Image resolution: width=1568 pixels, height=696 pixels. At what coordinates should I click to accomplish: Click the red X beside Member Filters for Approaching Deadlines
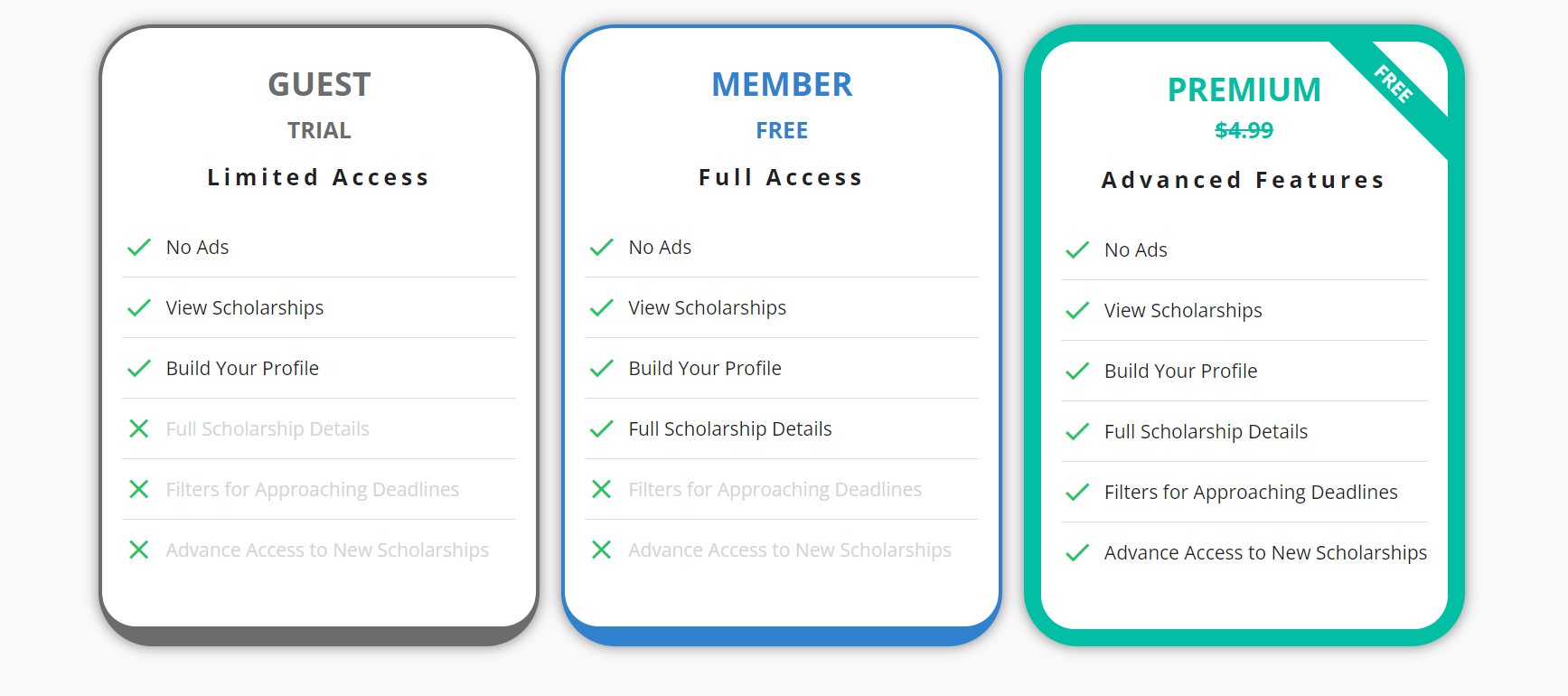pyautogui.click(x=601, y=489)
